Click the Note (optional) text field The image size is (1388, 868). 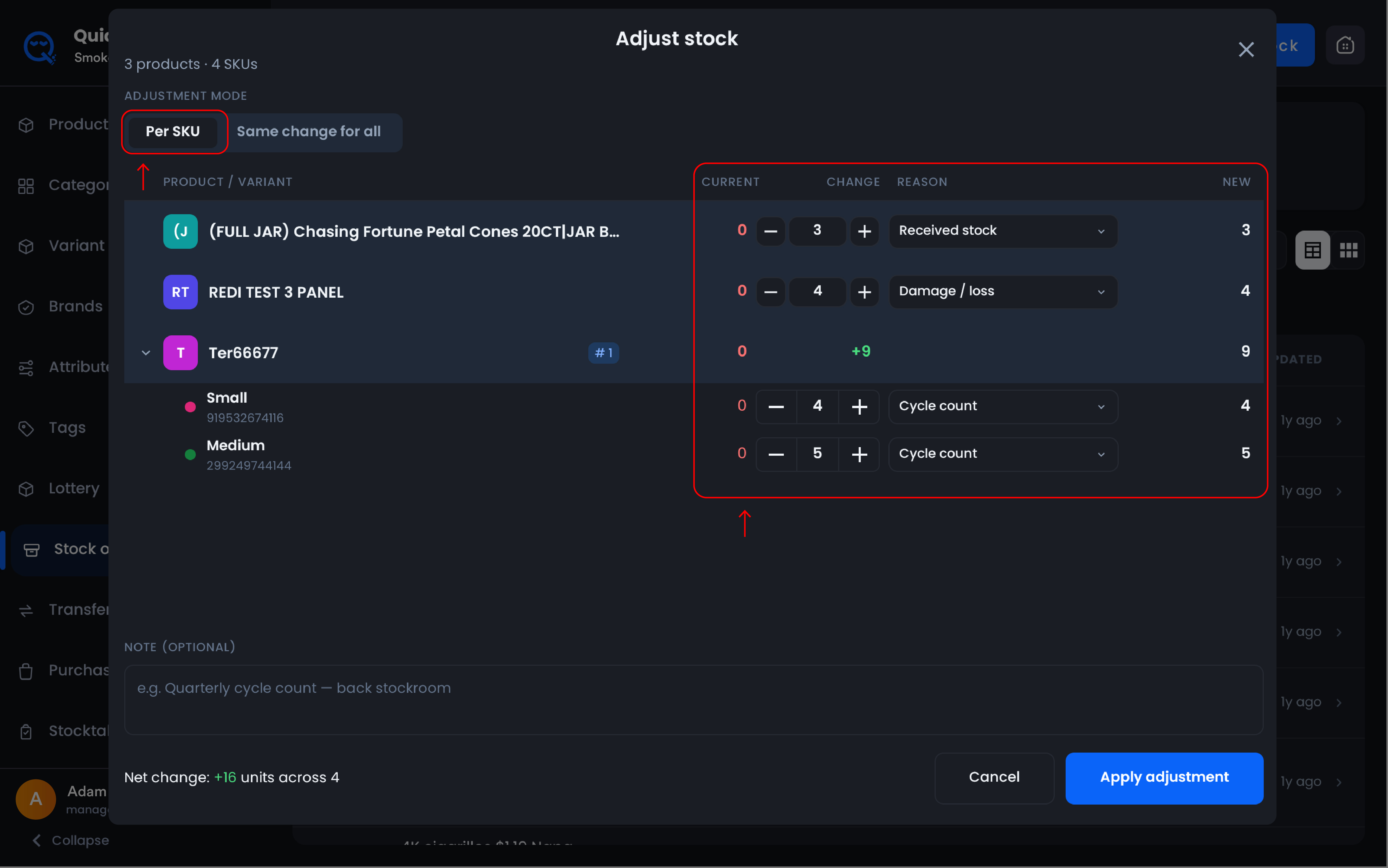pyautogui.click(x=693, y=699)
